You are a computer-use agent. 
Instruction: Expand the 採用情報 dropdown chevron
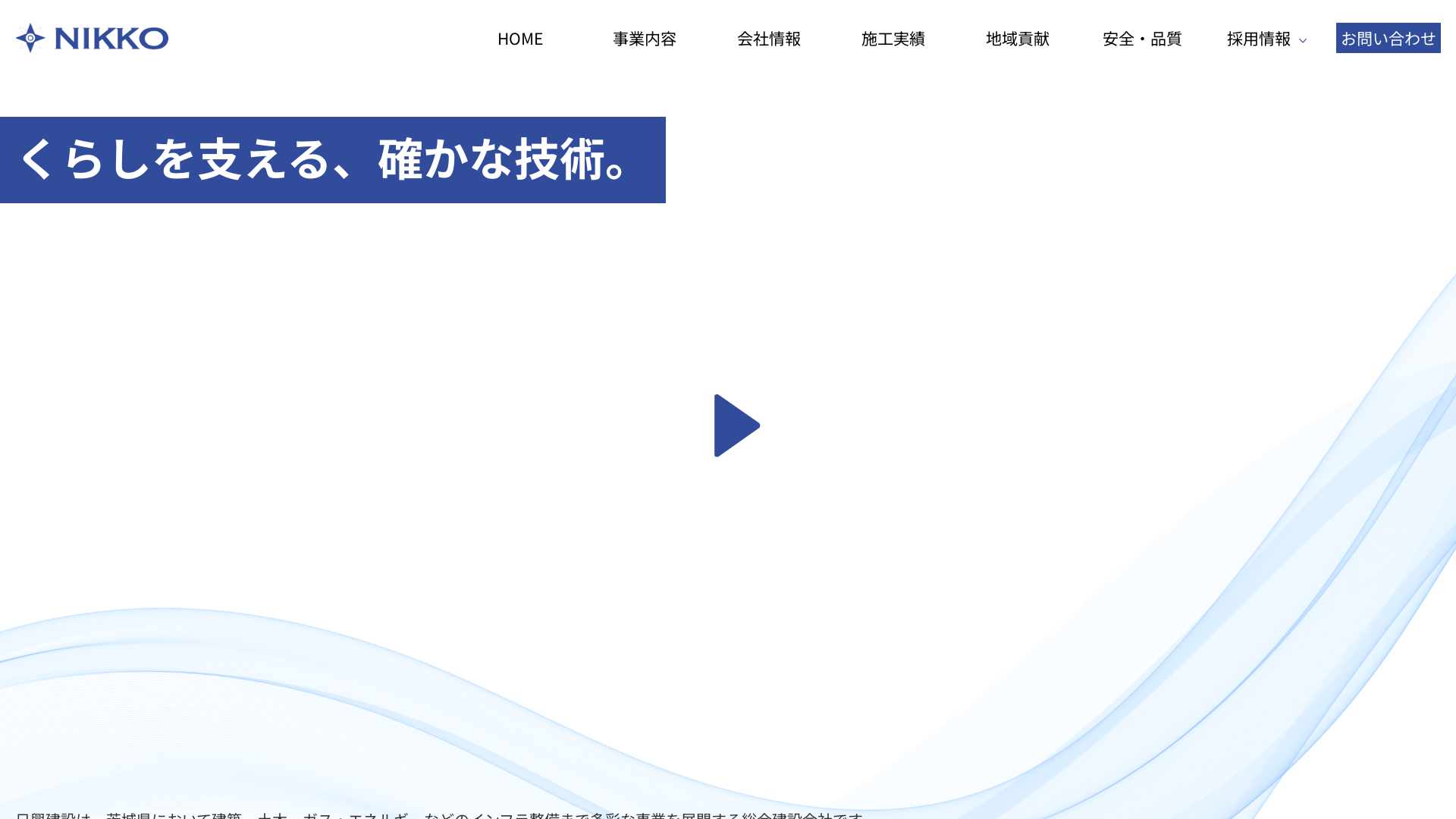(1303, 41)
